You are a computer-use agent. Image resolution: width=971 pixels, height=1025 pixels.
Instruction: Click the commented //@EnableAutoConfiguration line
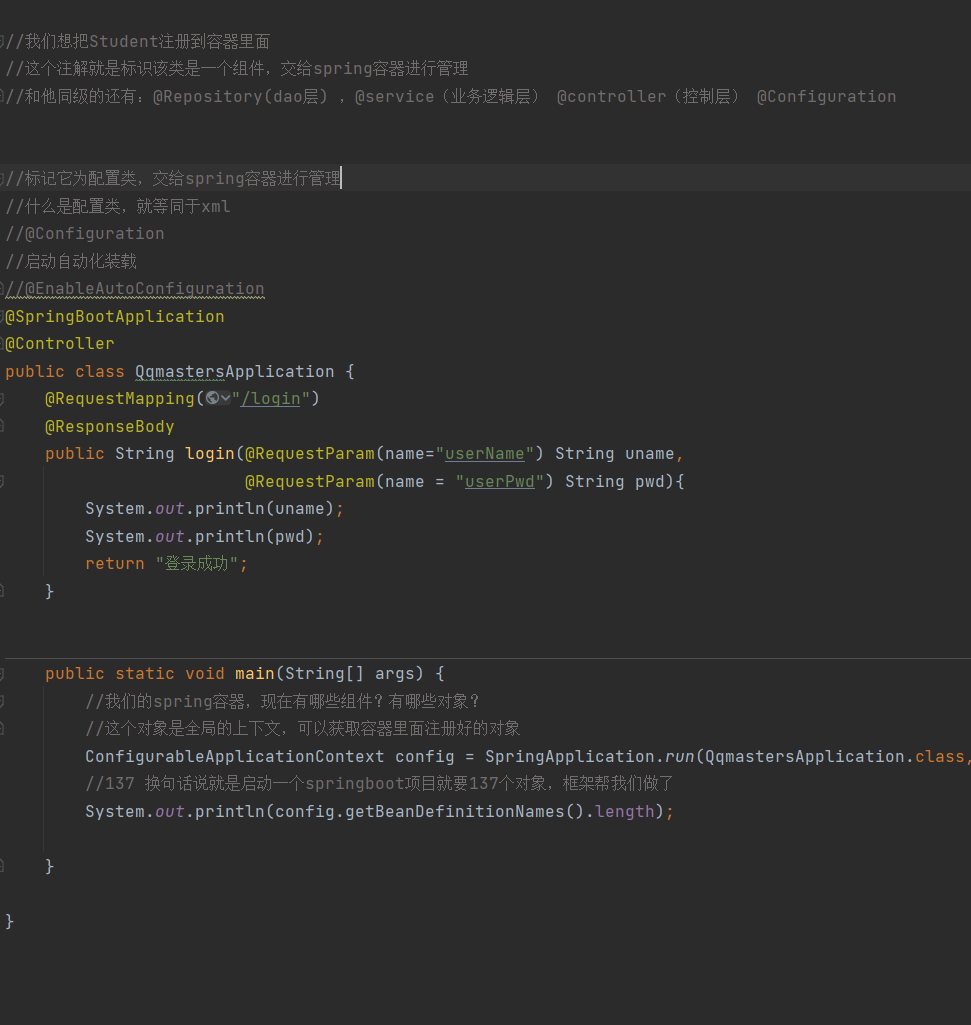135,289
